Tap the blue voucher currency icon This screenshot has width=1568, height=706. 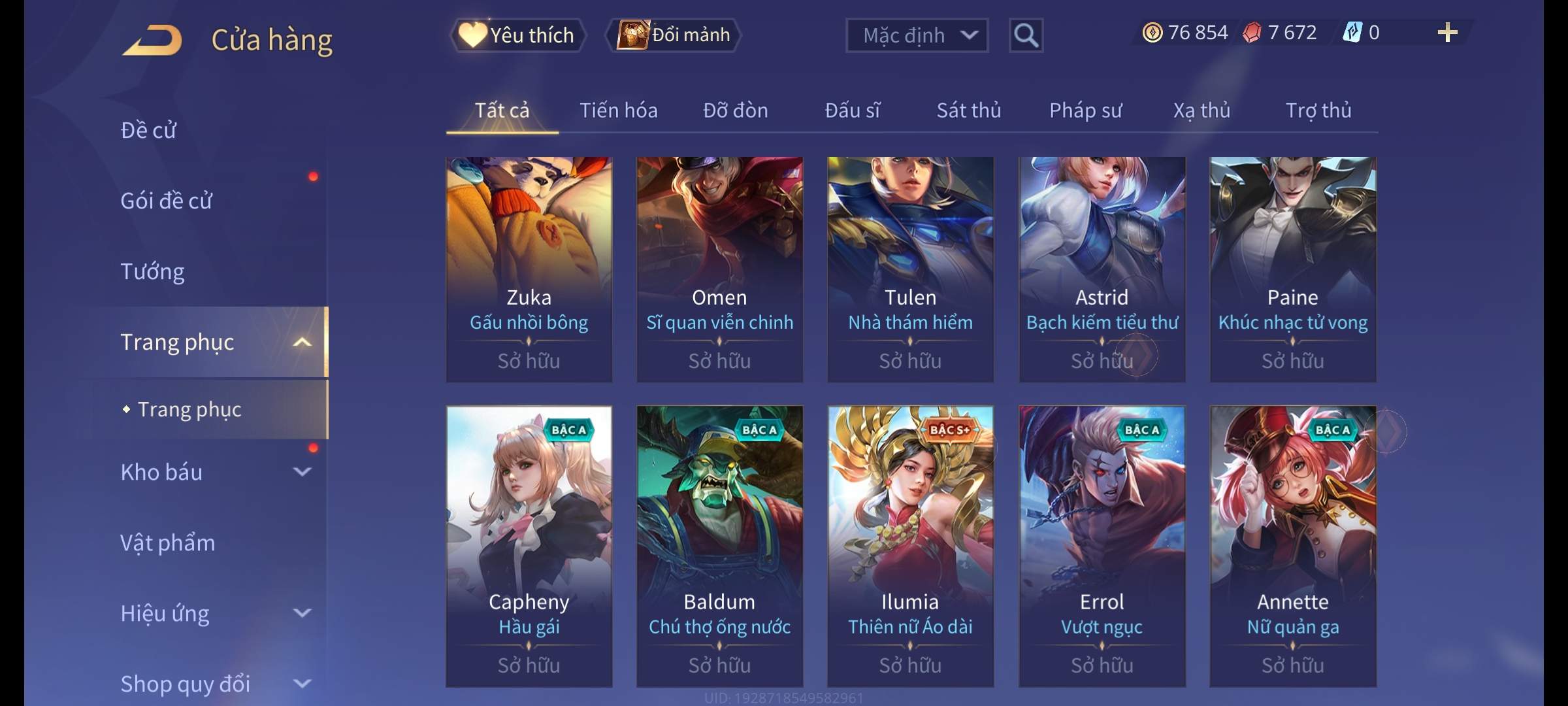1352,33
